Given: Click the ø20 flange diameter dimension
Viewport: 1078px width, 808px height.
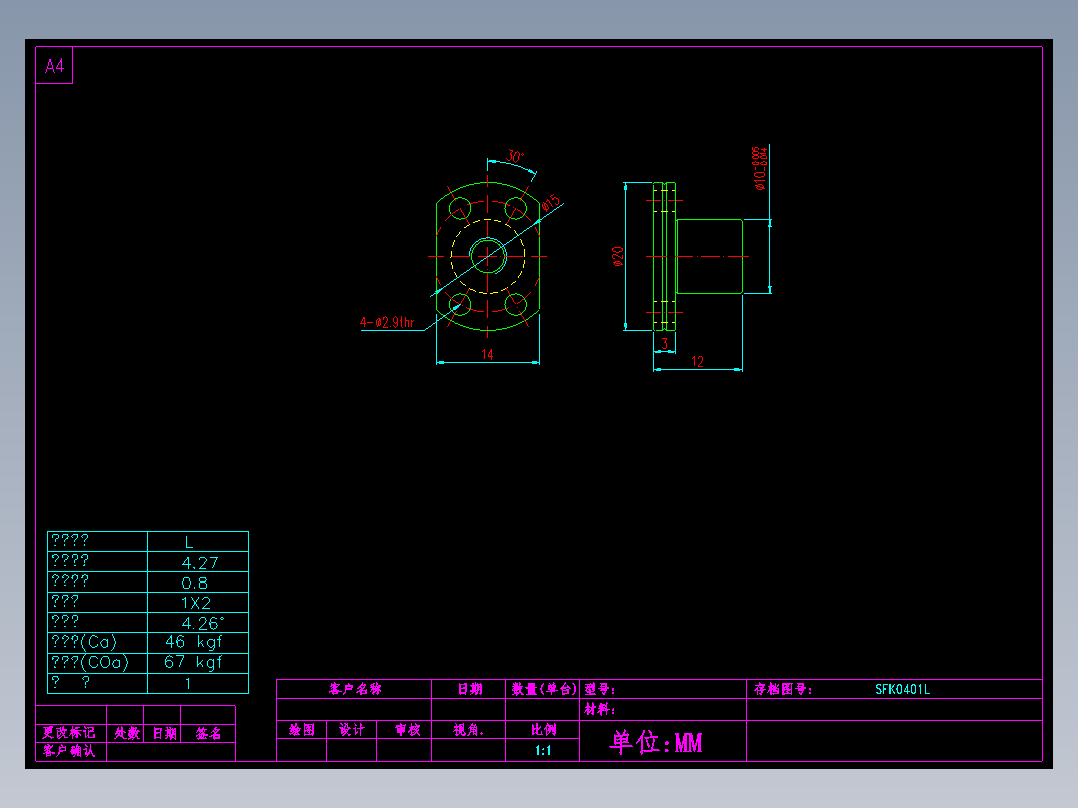Looking at the screenshot, I should tap(617, 256).
